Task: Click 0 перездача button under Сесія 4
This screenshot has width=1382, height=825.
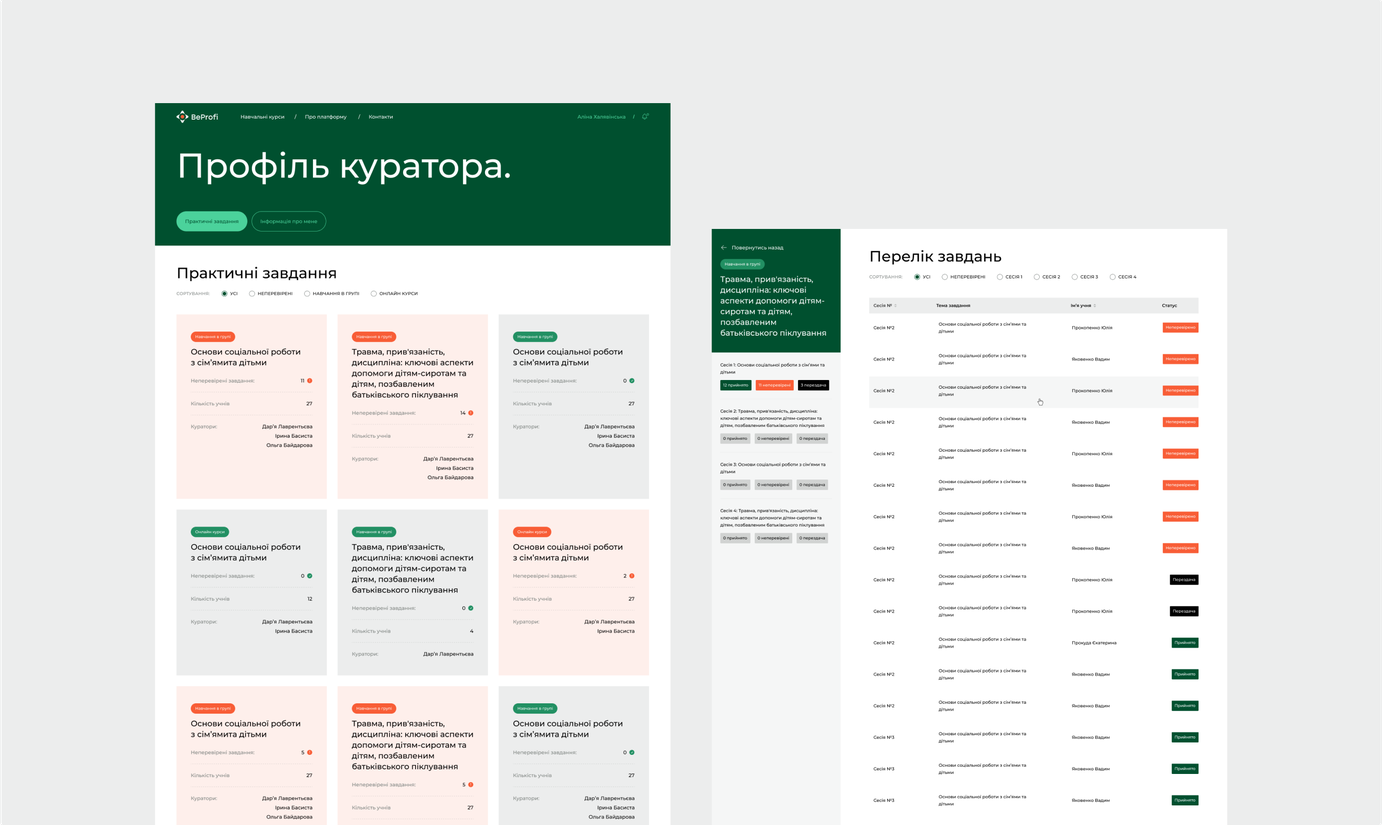Action: coord(813,538)
